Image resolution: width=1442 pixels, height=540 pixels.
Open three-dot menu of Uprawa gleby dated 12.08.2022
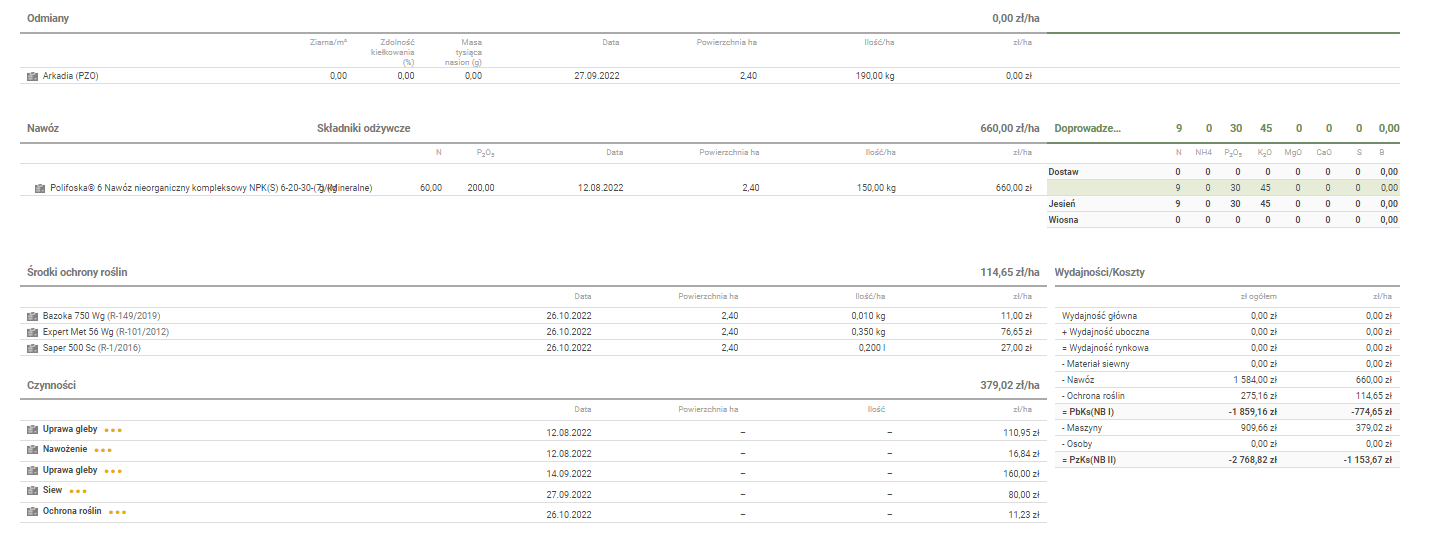coord(113,430)
